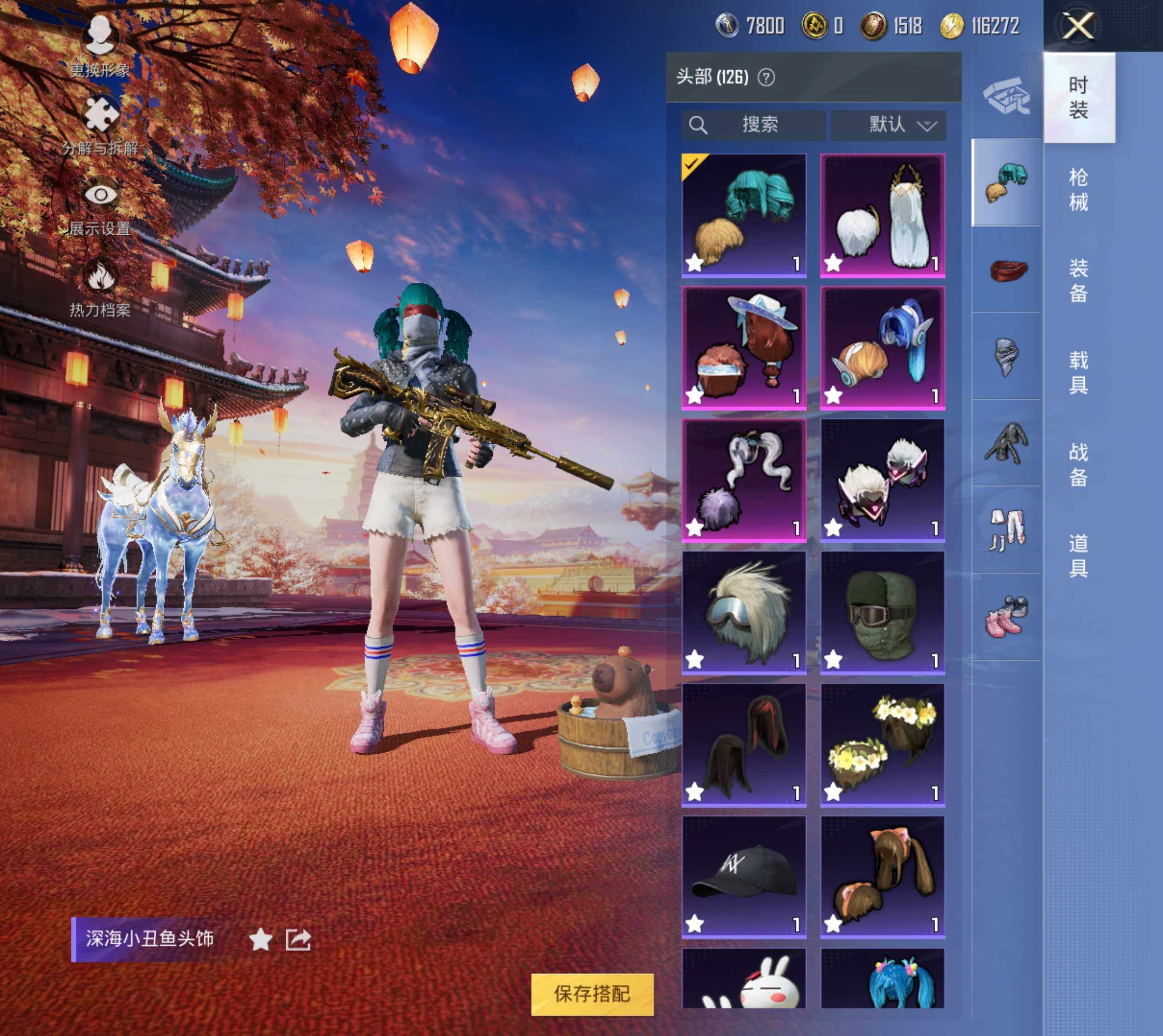Share the 深海小丑鱼头饰 item
The height and width of the screenshot is (1036, 1163).
298,939
